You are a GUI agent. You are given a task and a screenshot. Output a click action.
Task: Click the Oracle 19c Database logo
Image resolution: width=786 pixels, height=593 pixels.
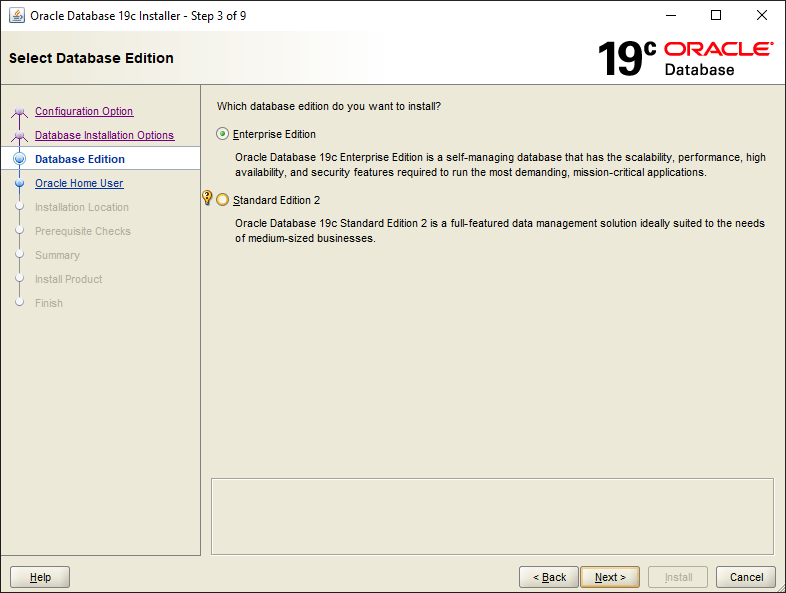685,58
